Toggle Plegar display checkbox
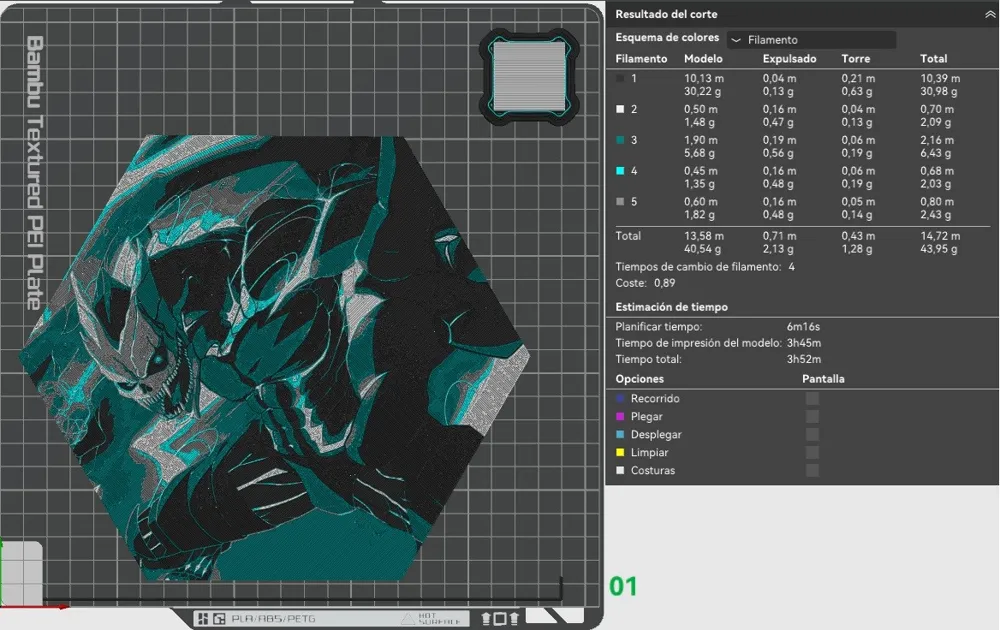The width and height of the screenshot is (1000, 630). click(812, 416)
